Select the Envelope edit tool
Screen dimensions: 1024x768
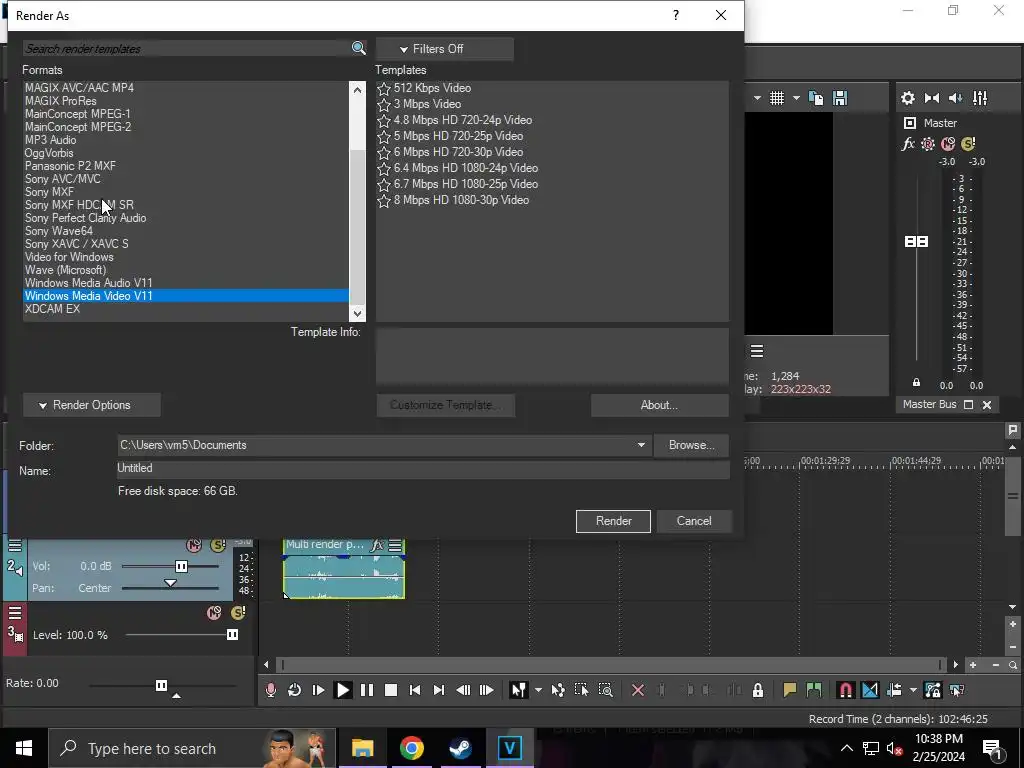[x=558, y=690]
